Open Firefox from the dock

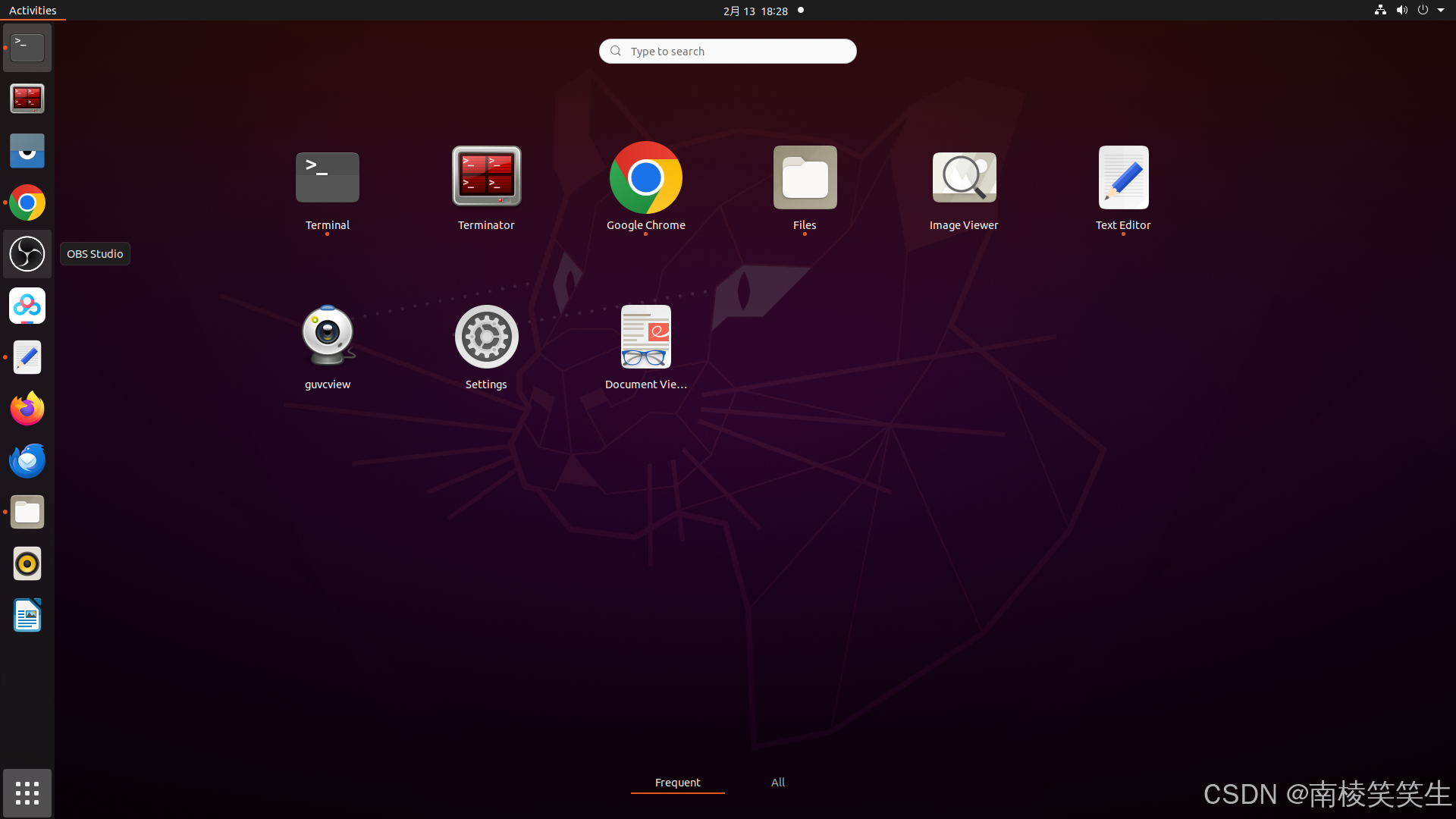pyautogui.click(x=27, y=409)
